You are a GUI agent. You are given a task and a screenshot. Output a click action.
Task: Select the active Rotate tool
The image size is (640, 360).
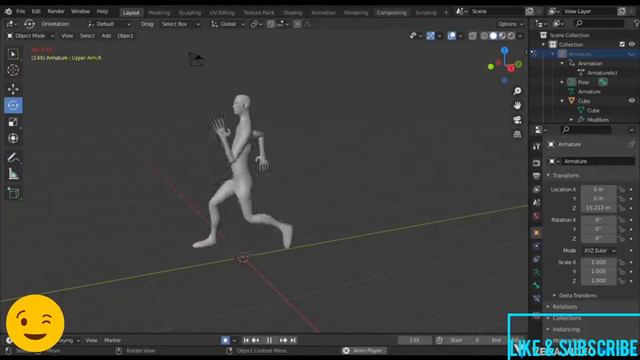[13, 105]
